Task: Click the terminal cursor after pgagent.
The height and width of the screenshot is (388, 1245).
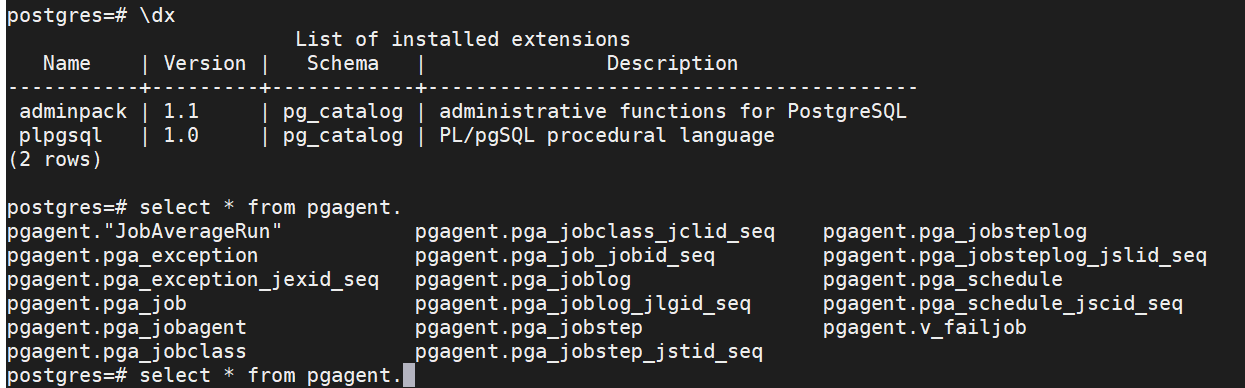Action: point(408,376)
